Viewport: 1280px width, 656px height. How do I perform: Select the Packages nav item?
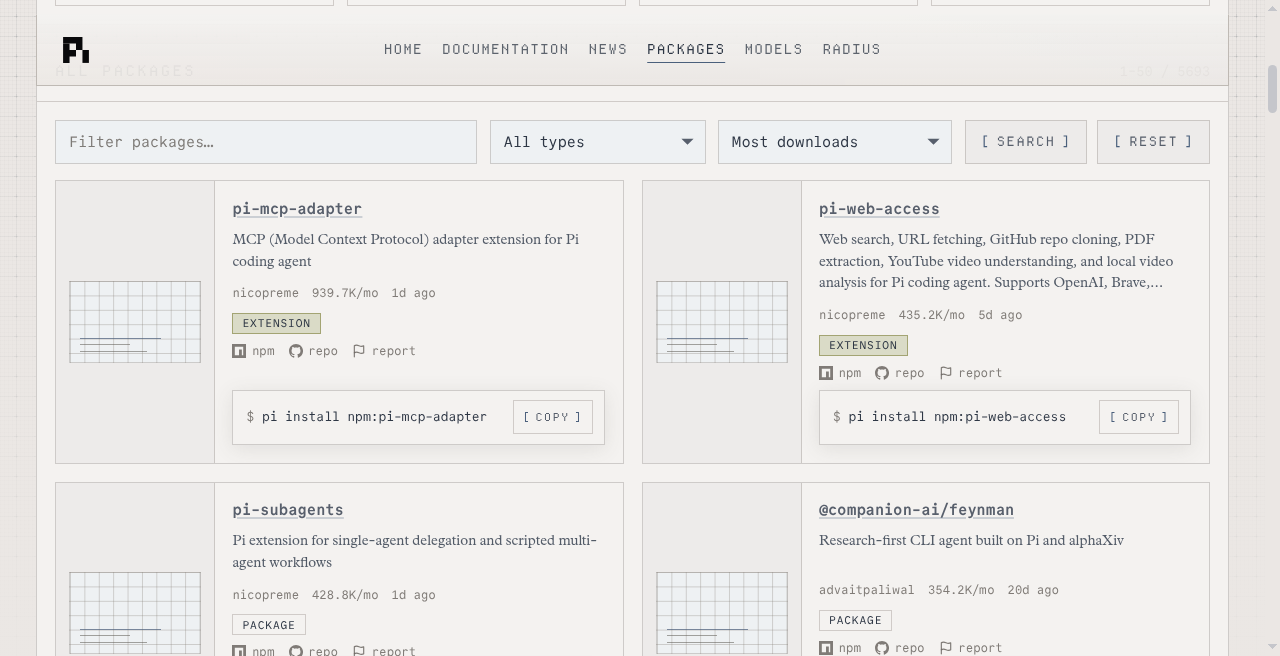pos(686,49)
